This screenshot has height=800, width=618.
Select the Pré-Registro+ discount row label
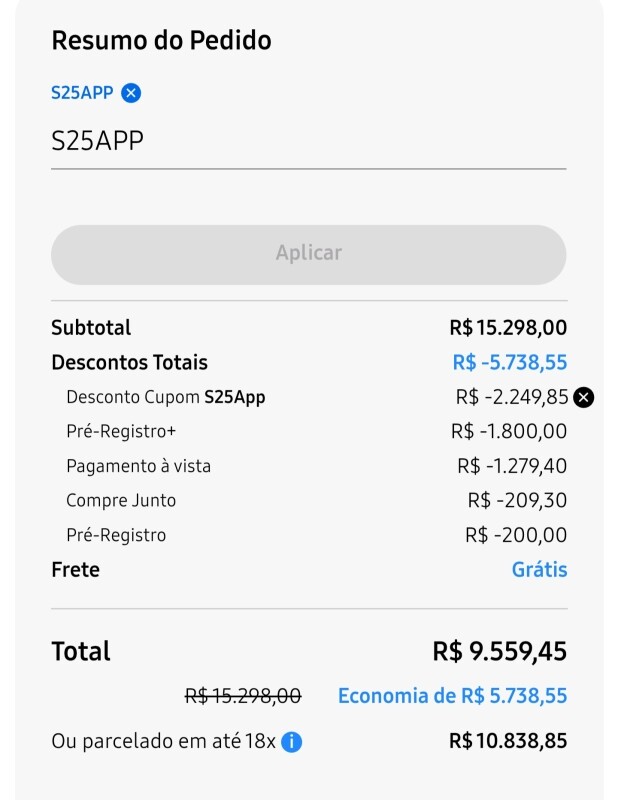(x=121, y=432)
